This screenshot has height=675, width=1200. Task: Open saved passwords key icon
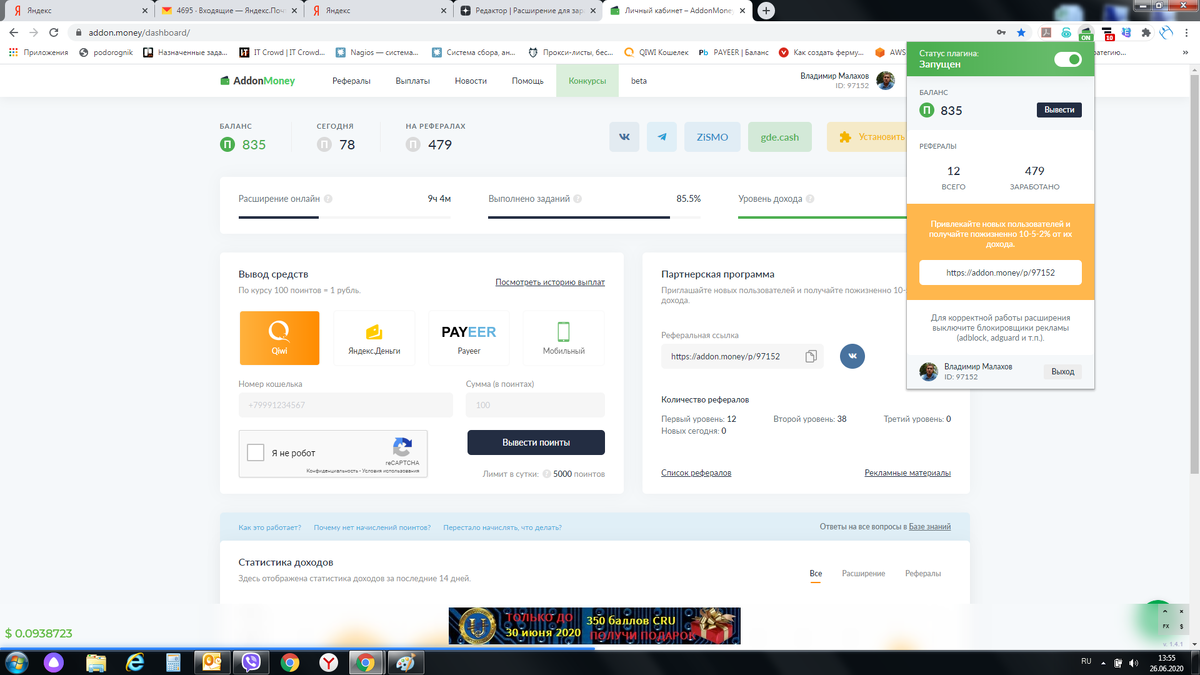click(1000, 32)
